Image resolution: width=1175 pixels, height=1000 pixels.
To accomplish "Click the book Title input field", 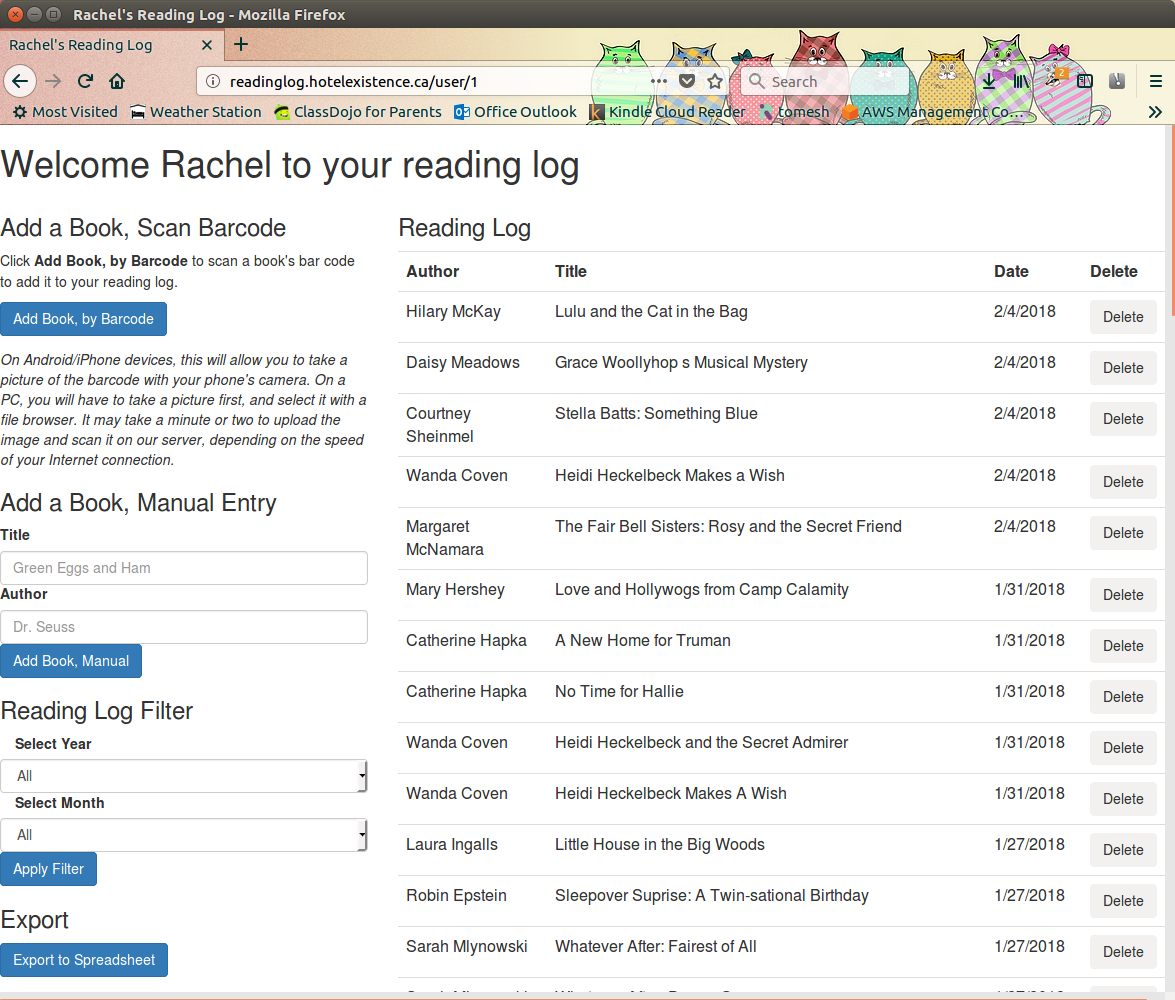I will point(184,568).
